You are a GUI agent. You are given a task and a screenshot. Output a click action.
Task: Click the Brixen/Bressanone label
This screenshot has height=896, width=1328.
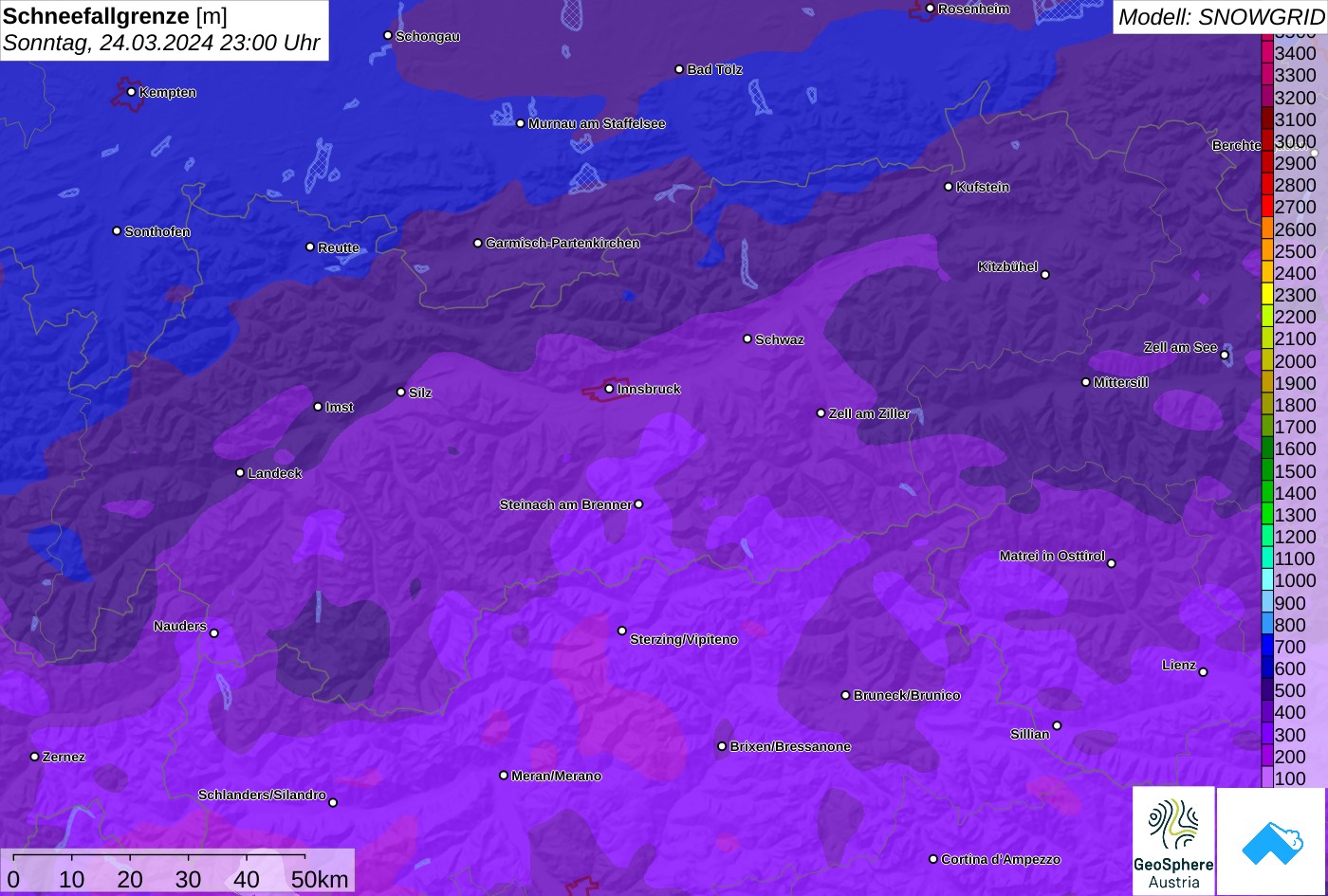[790, 746]
